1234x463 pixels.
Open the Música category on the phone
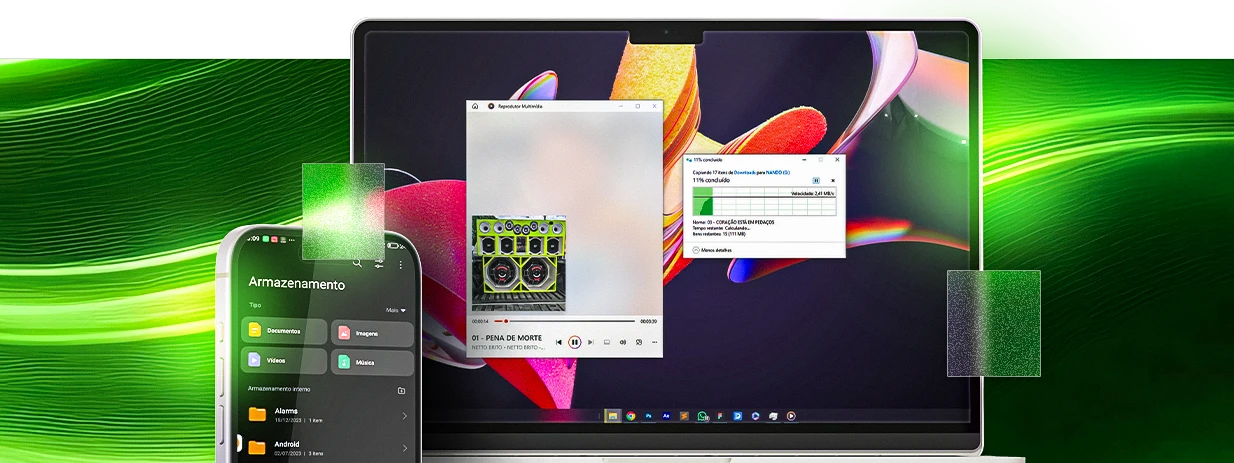click(371, 361)
